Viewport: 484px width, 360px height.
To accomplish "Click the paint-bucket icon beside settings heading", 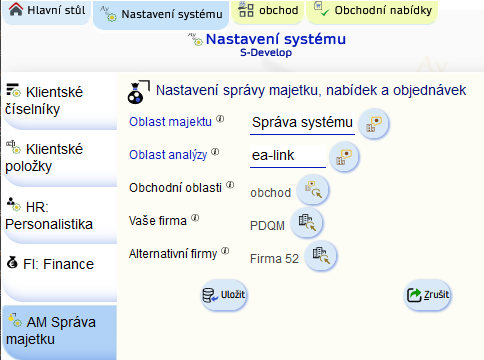I will click(138, 92).
